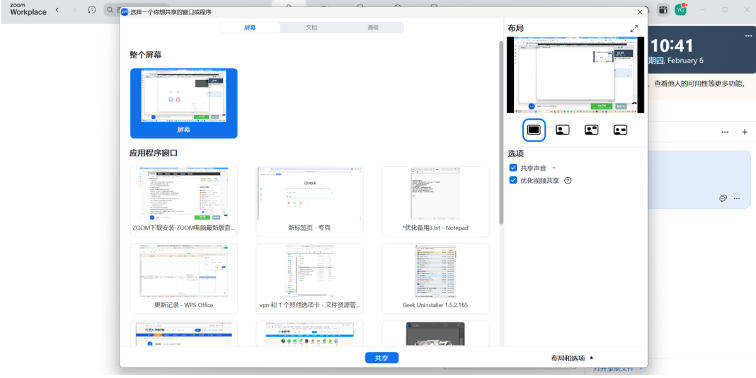
Task: Select the 新标签页 browser window thumbnail
Action: (x=310, y=201)
